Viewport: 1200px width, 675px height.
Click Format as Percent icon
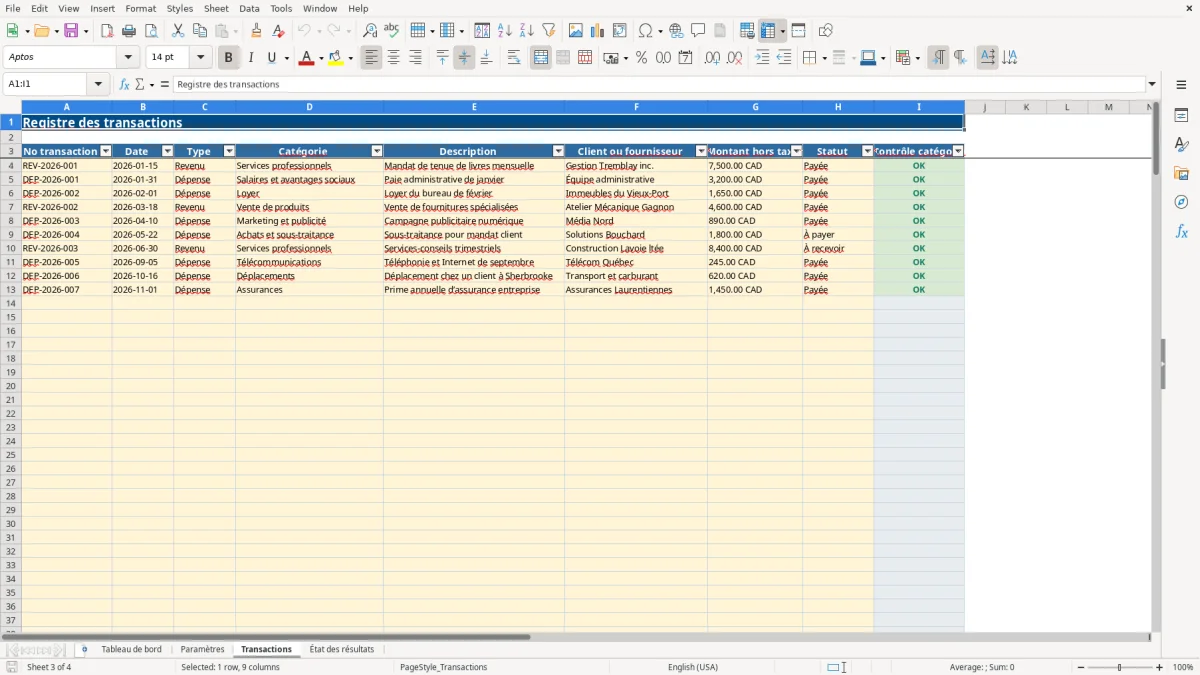pos(641,58)
